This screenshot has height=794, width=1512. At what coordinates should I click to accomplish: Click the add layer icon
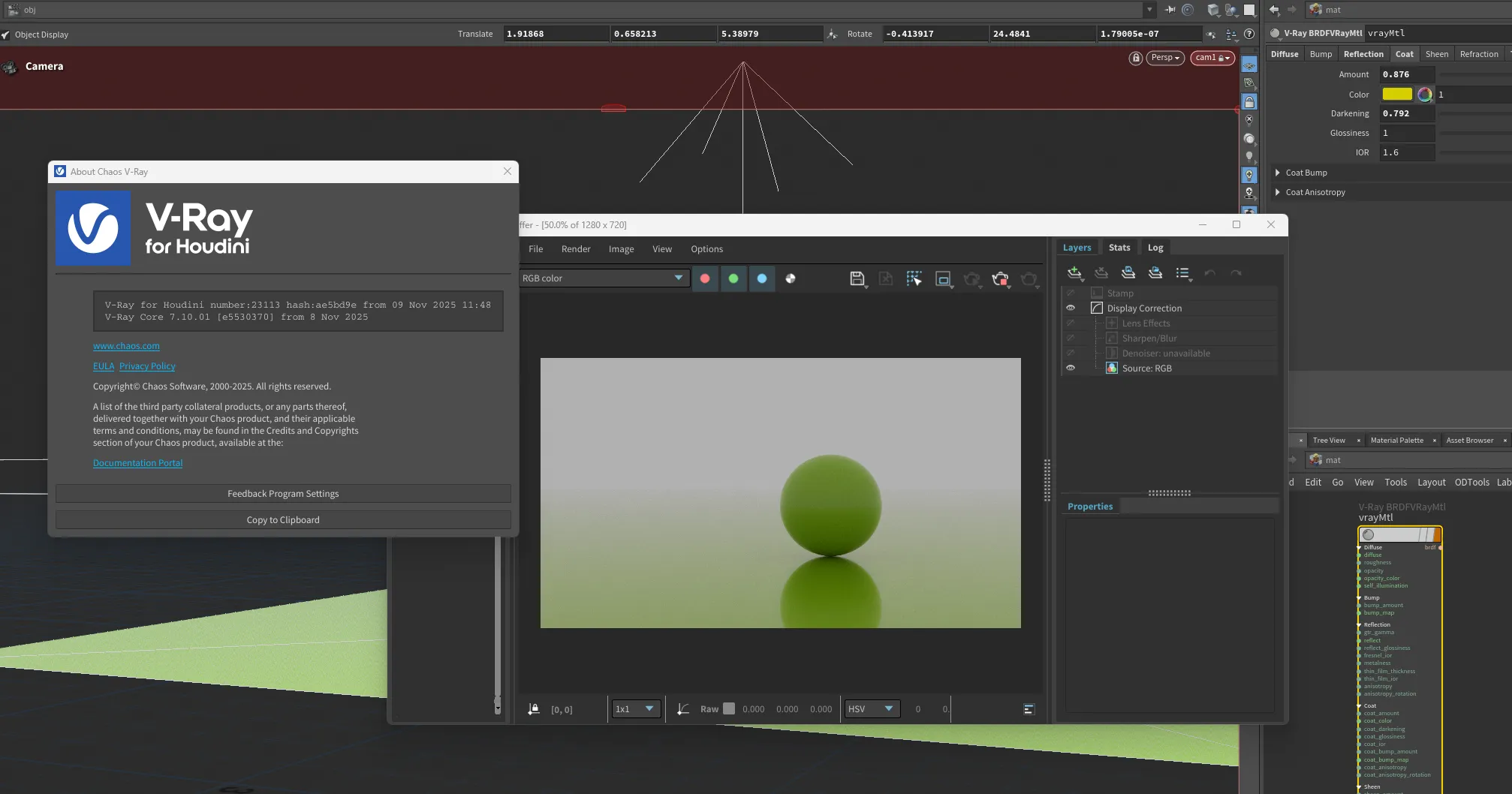(1074, 273)
